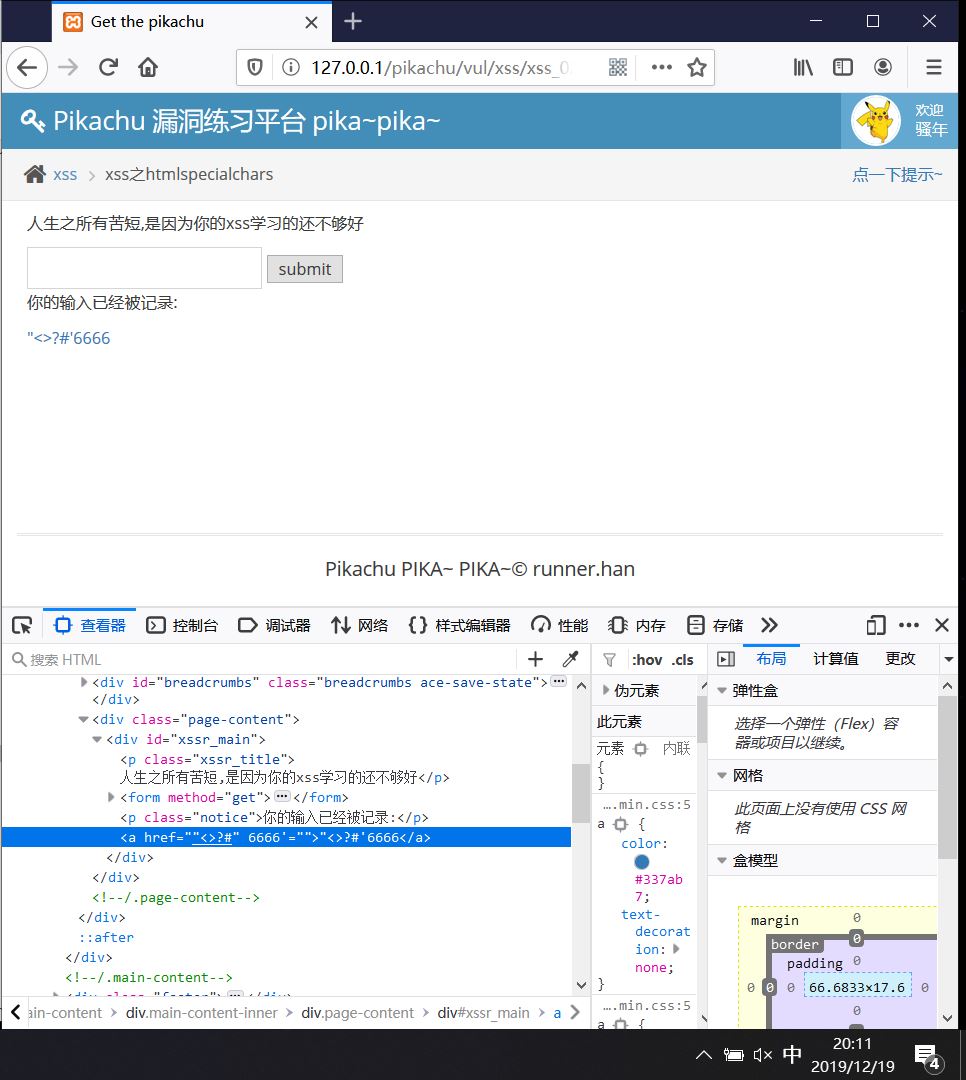This screenshot has height=1080, width=966.
Task: Open a new browser tab
Action: (353, 21)
